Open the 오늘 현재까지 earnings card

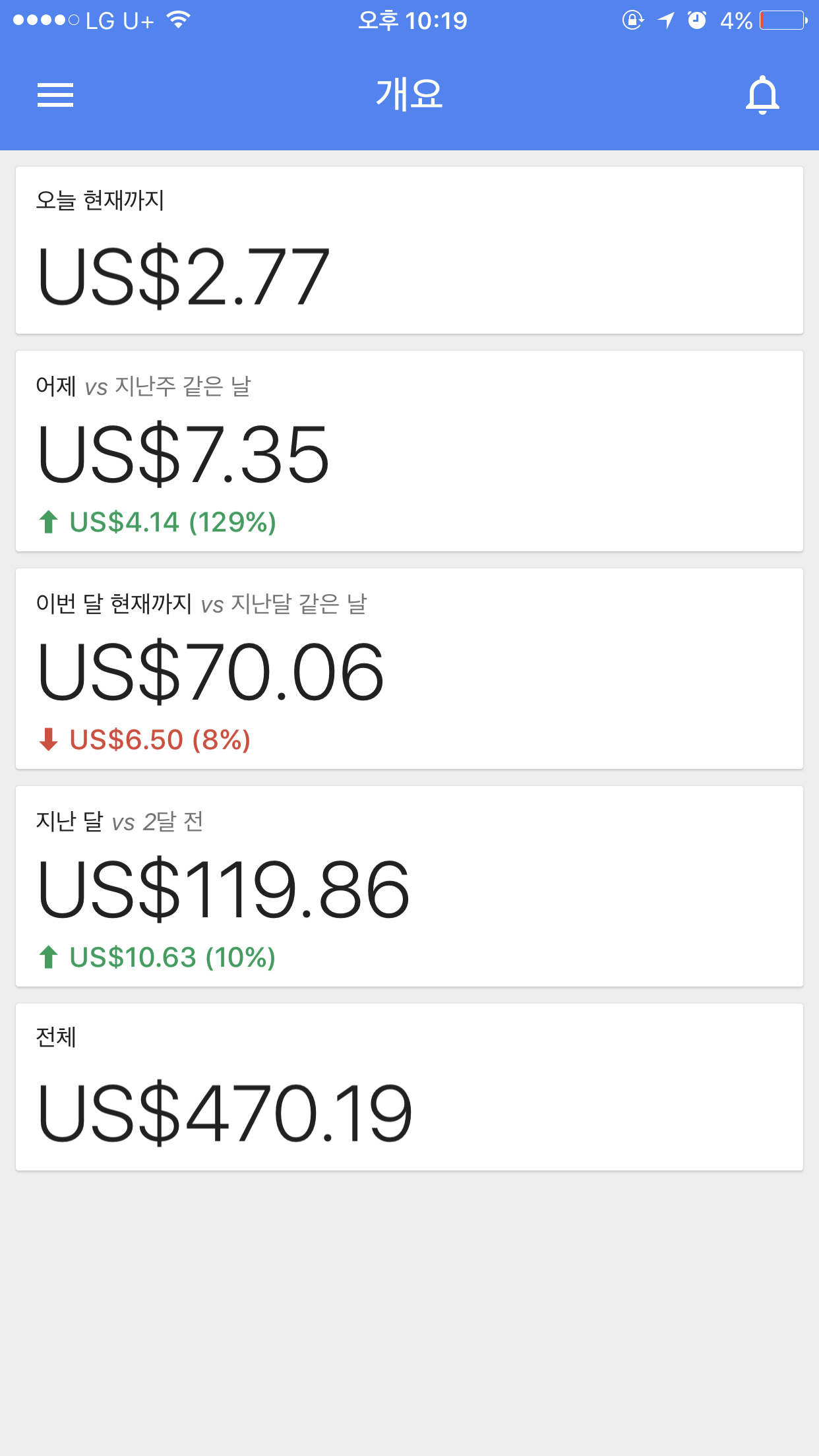tap(409, 251)
